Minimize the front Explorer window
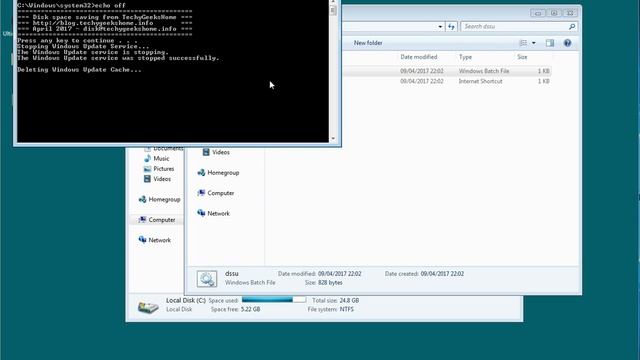Image resolution: width=640 pixels, height=360 pixels. [538, 13]
